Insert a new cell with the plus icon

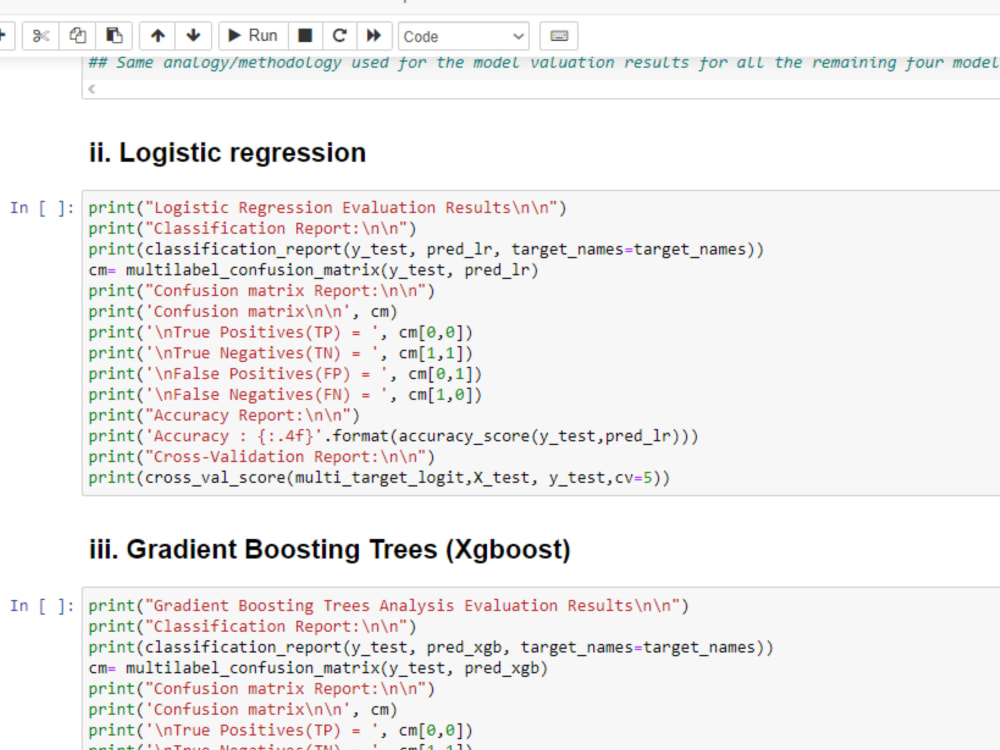[x=5, y=35]
